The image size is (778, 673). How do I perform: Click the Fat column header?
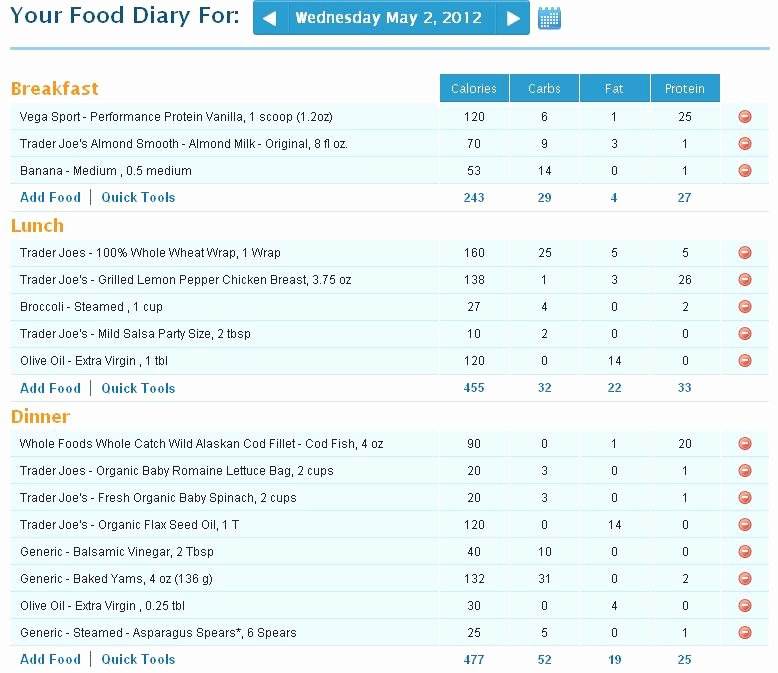(614, 88)
